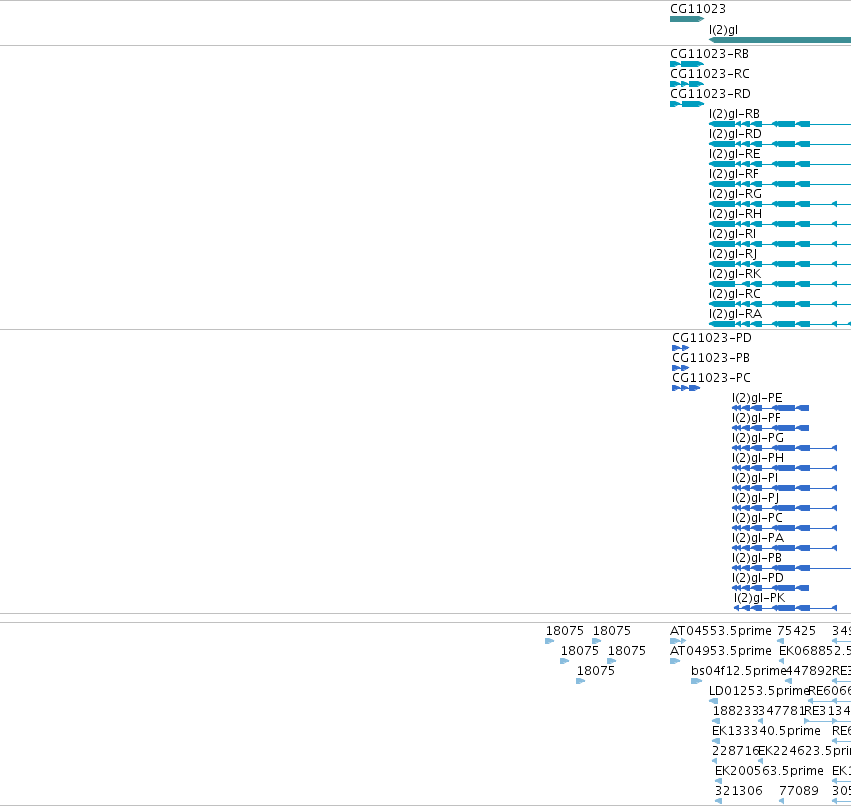This screenshot has width=851, height=806.
Task: Click EST LD01253.5prime
Action: pos(714,701)
